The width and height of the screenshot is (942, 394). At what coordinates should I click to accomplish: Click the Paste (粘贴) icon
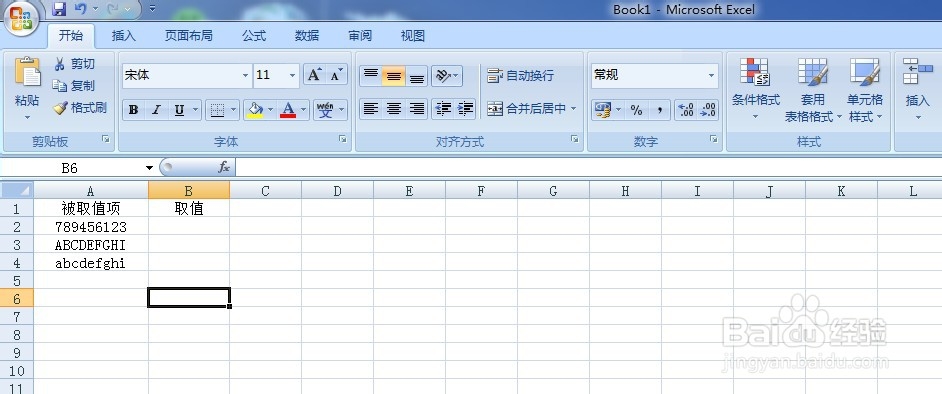[x=27, y=72]
